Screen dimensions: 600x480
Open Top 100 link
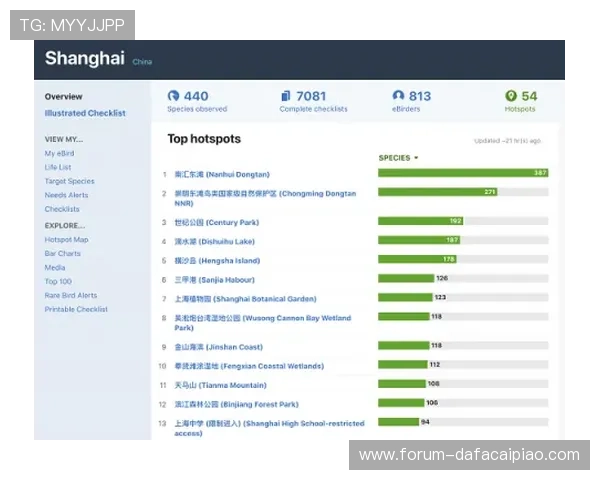(x=58, y=281)
